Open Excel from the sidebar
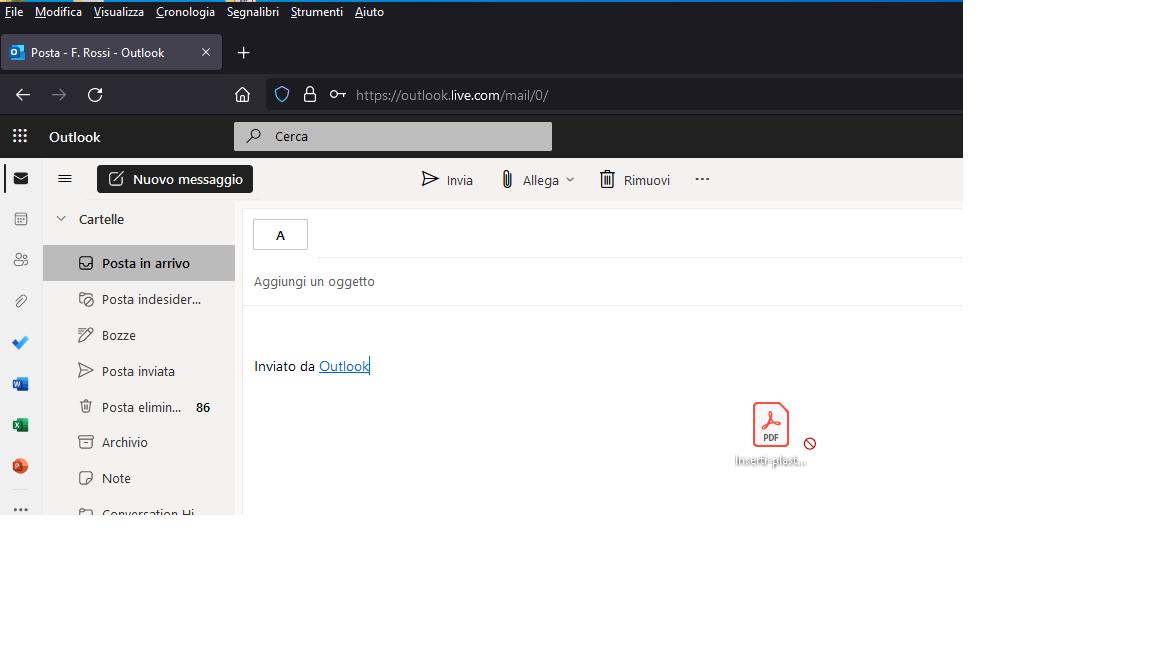 pos(20,424)
